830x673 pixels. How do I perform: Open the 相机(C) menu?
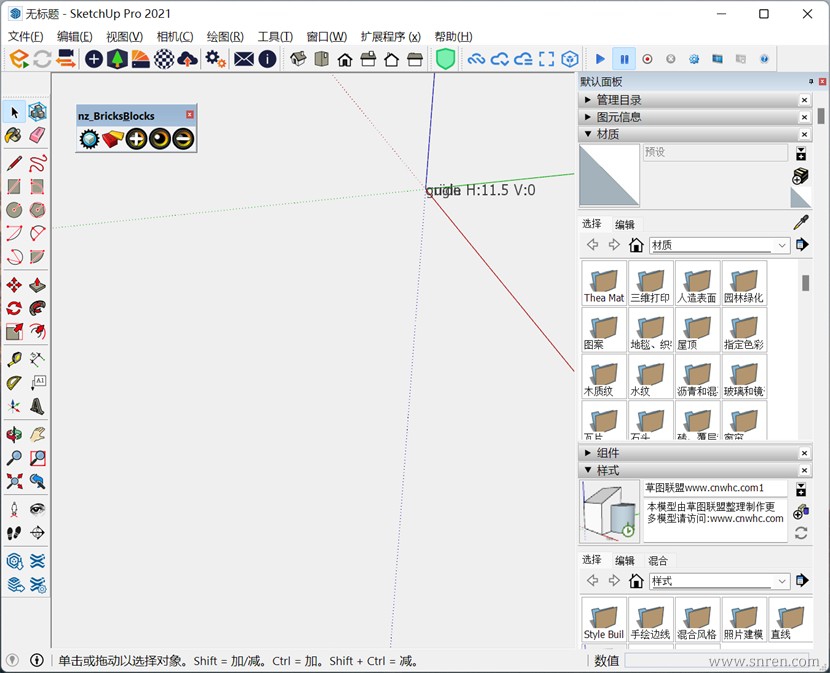click(175, 37)
